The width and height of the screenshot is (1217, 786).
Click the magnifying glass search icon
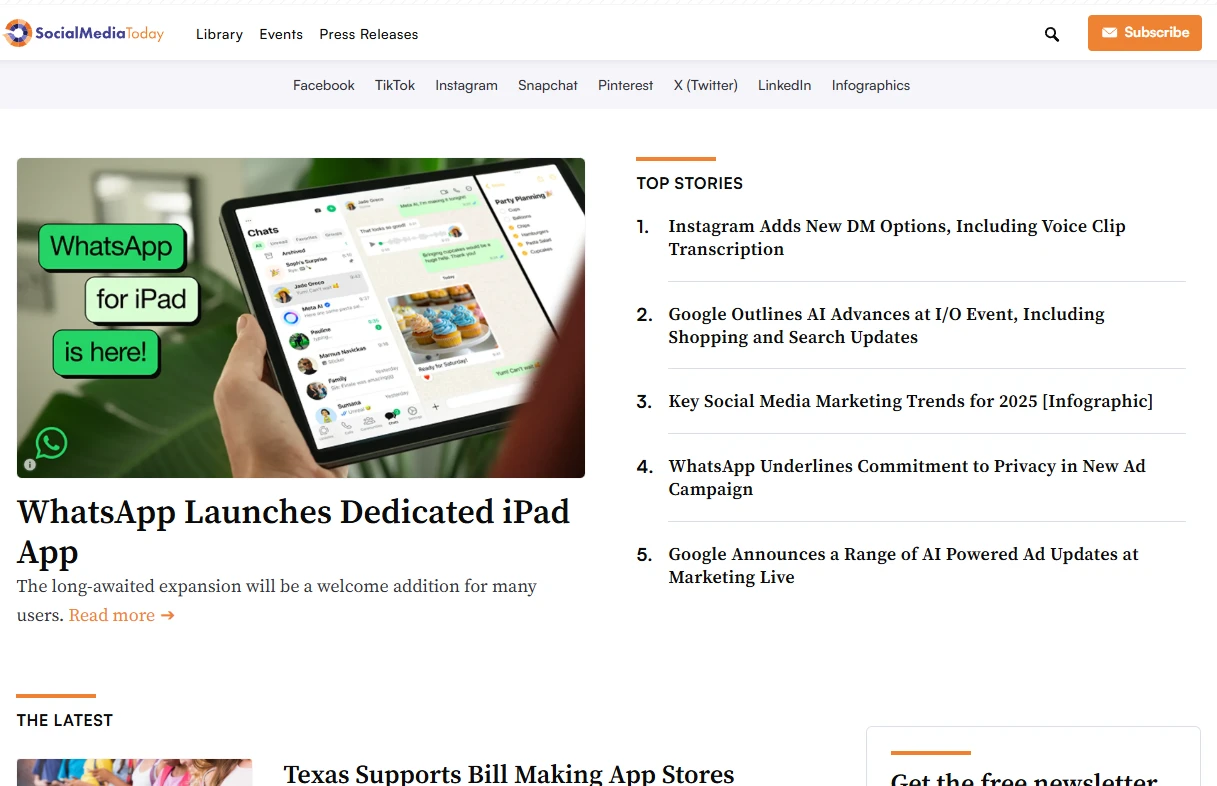pyautogui.click(x=1051, y=34)
